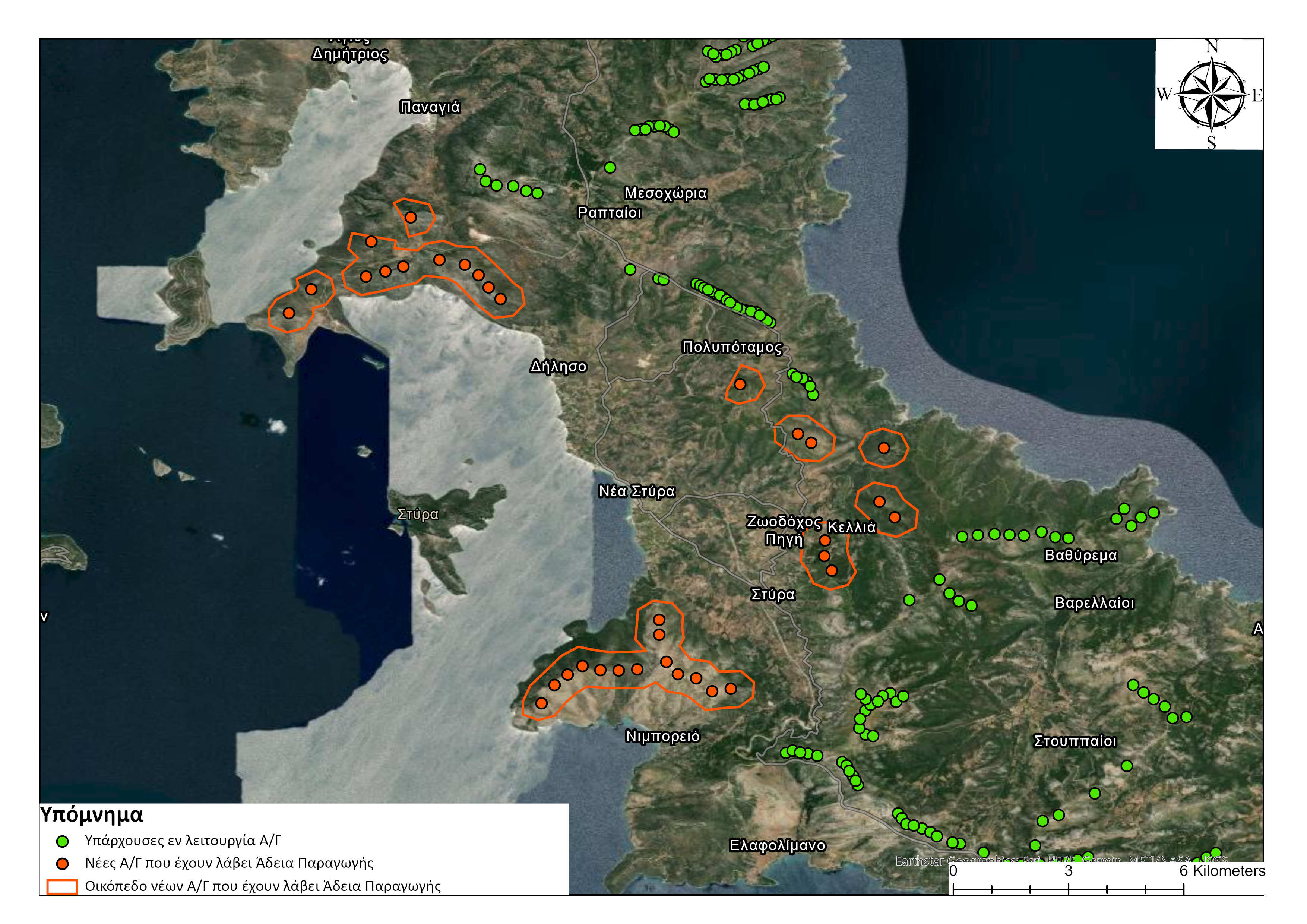1307x924 pixels.
Task: Click the Νέα Στύρα place label
Action: (x=636, y=491)
